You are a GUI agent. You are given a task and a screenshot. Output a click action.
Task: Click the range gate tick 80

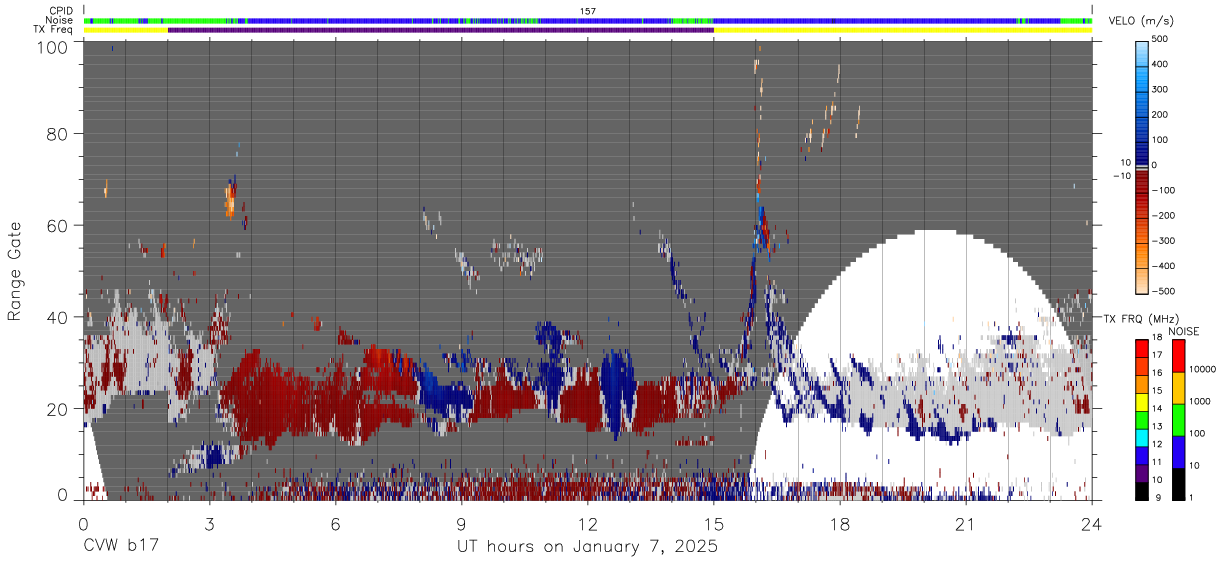[x=58, y=133]
